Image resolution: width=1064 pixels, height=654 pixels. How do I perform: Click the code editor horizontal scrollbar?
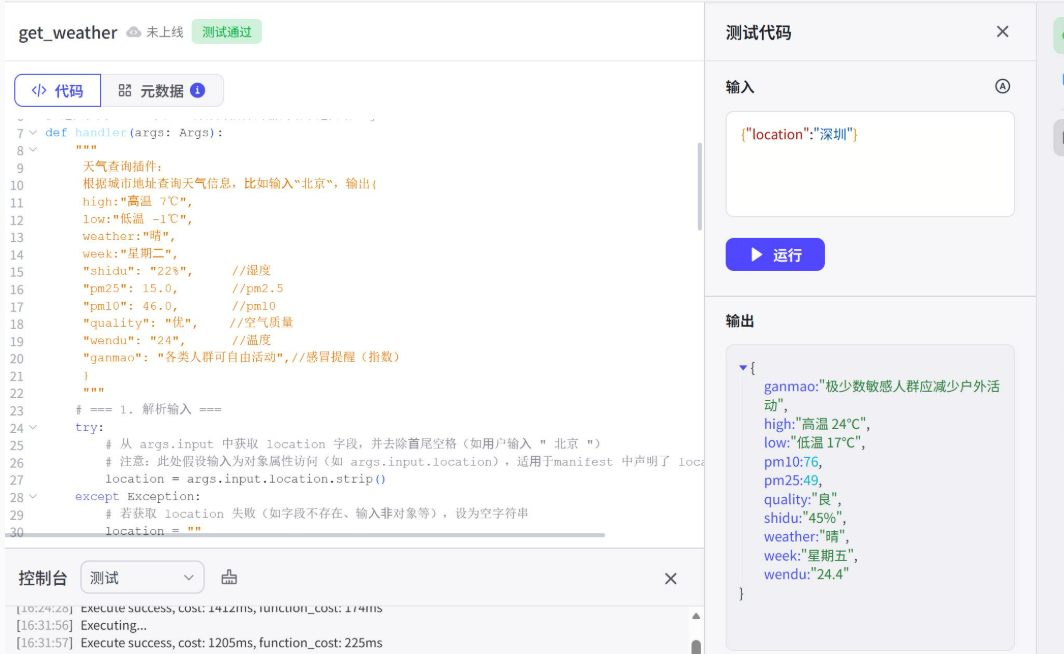[x=305, y=535]
